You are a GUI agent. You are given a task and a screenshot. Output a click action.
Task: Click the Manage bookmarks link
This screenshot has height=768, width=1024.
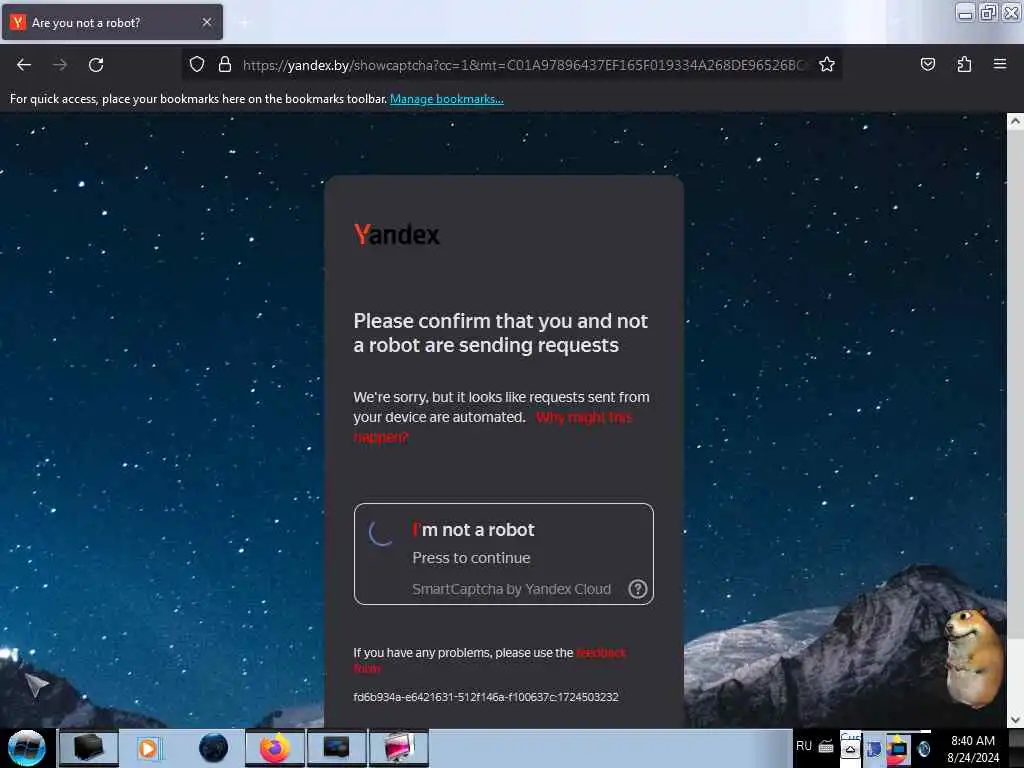447,99
